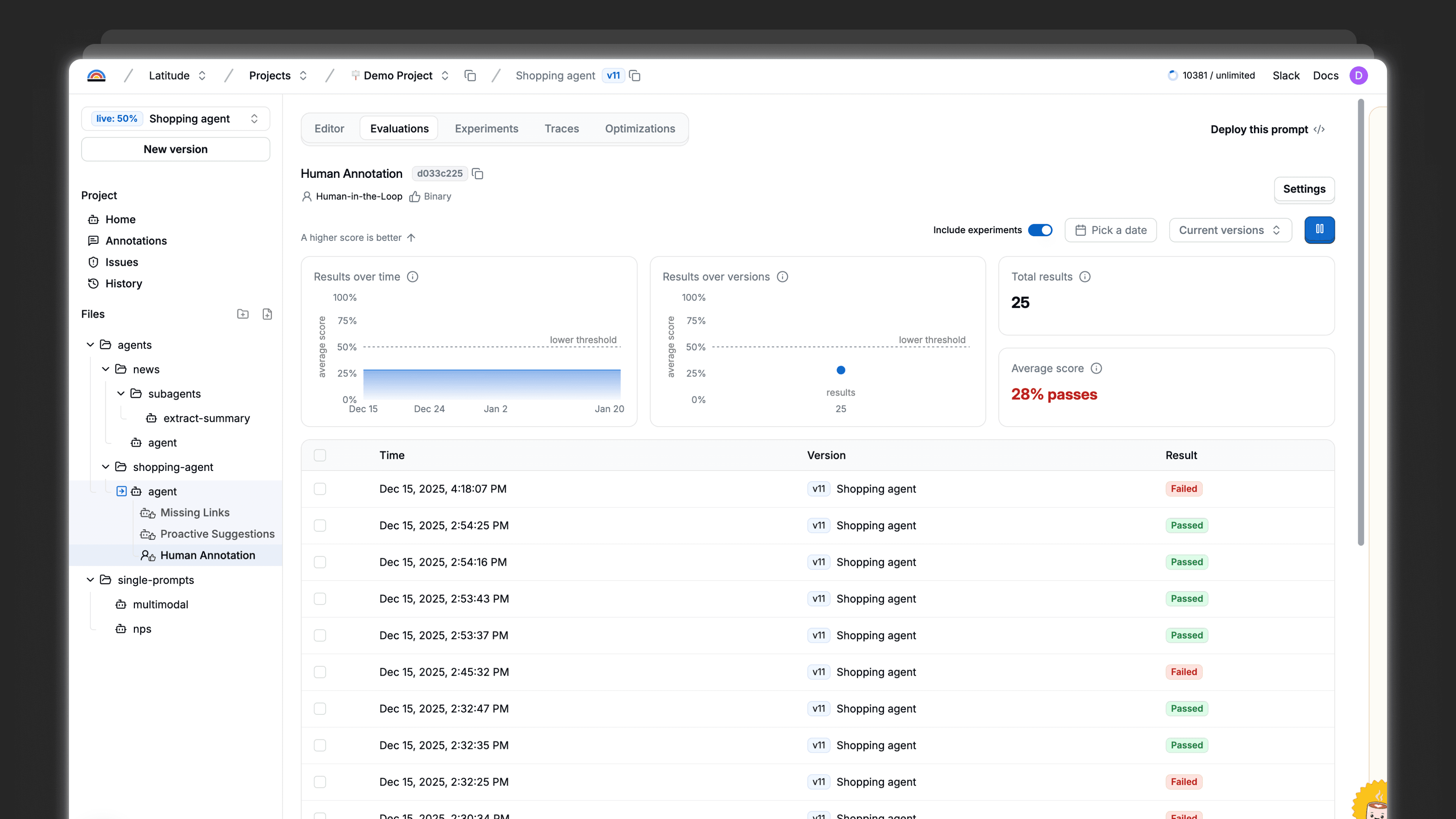Image resolution: width=1456 pixels, height=819 pixels.
Task: Click the New version button
Action: [175, 149]
